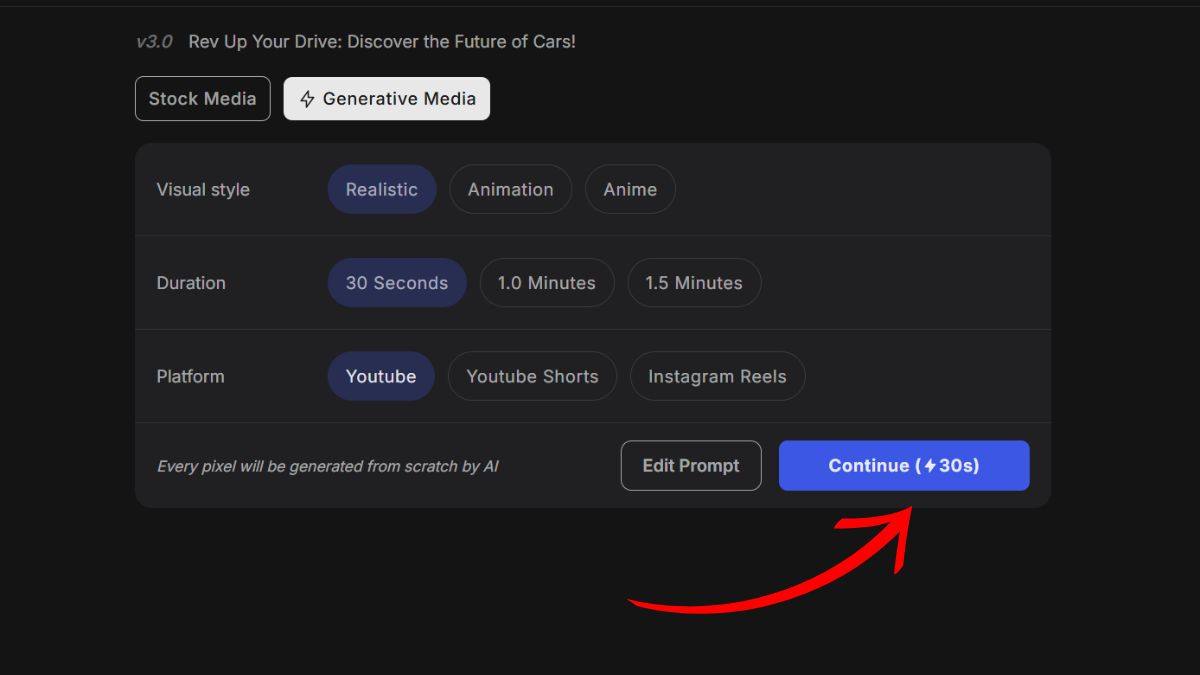Viewport: 1200px width, 675px height.
Task: Click the 'Platform' row label
Action: coord(190,377)
